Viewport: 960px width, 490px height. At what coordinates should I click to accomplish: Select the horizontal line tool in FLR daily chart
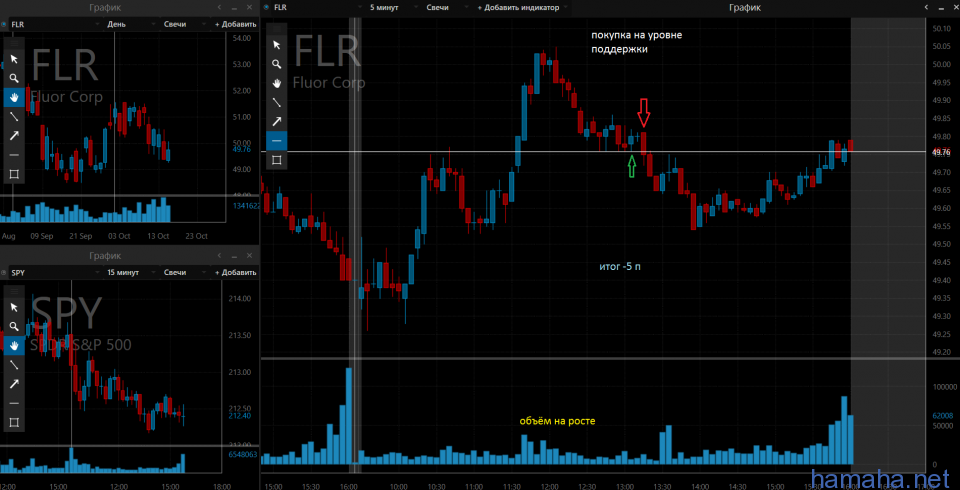tap(14, 155)
